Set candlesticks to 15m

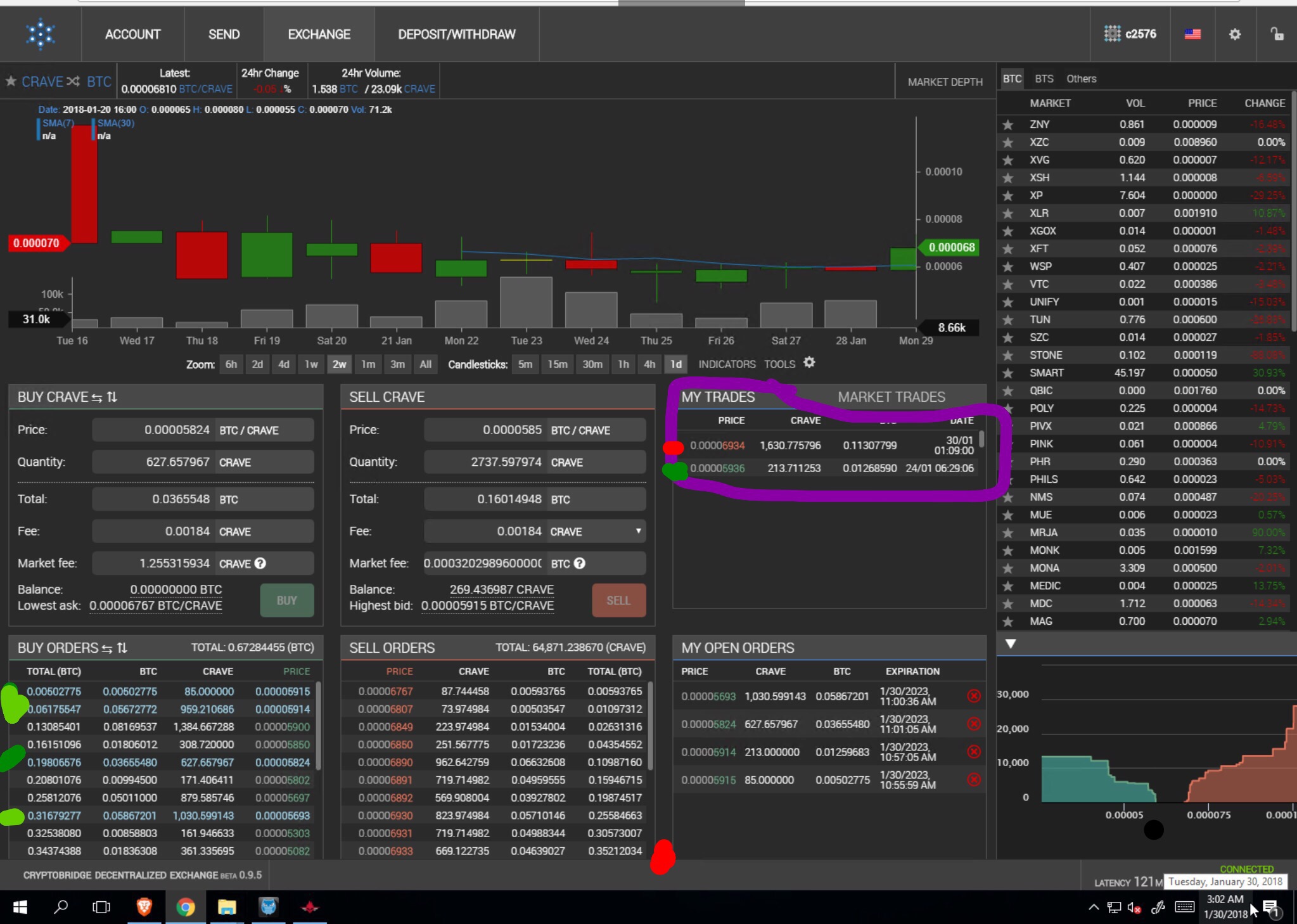[558, 364]
